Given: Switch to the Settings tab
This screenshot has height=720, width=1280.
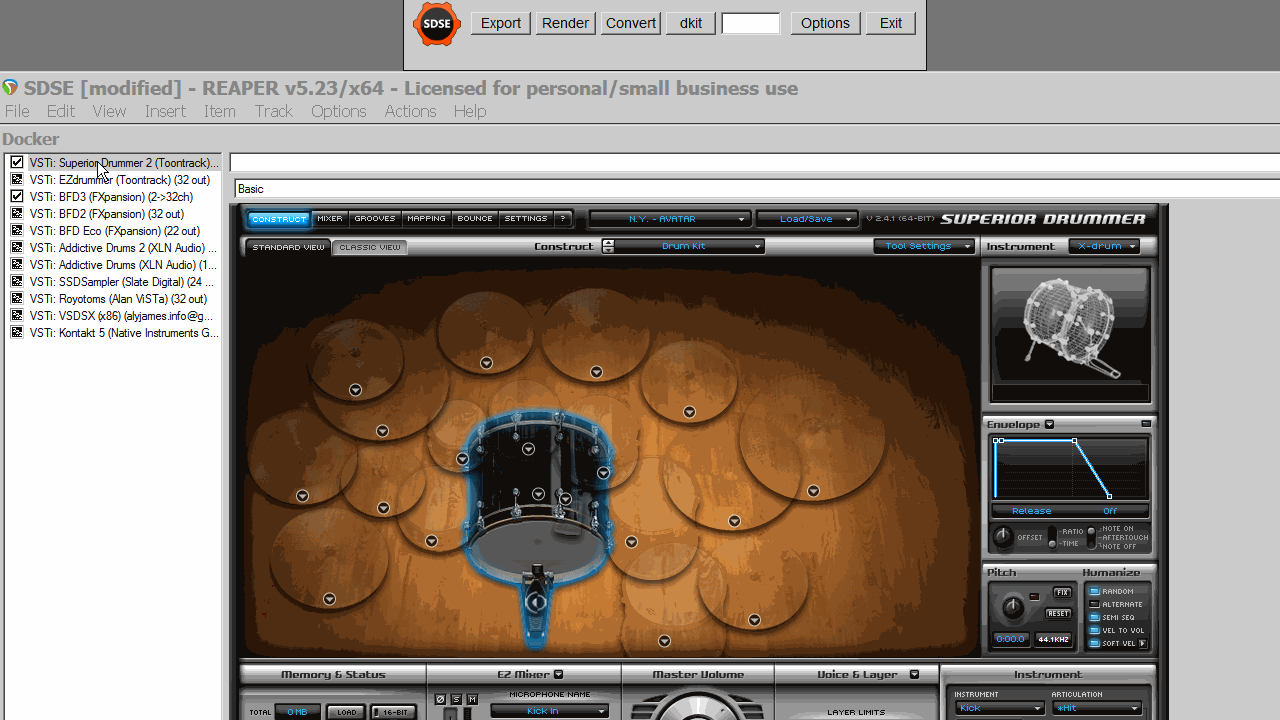Looking at the screenshot, I should (526, 219).
